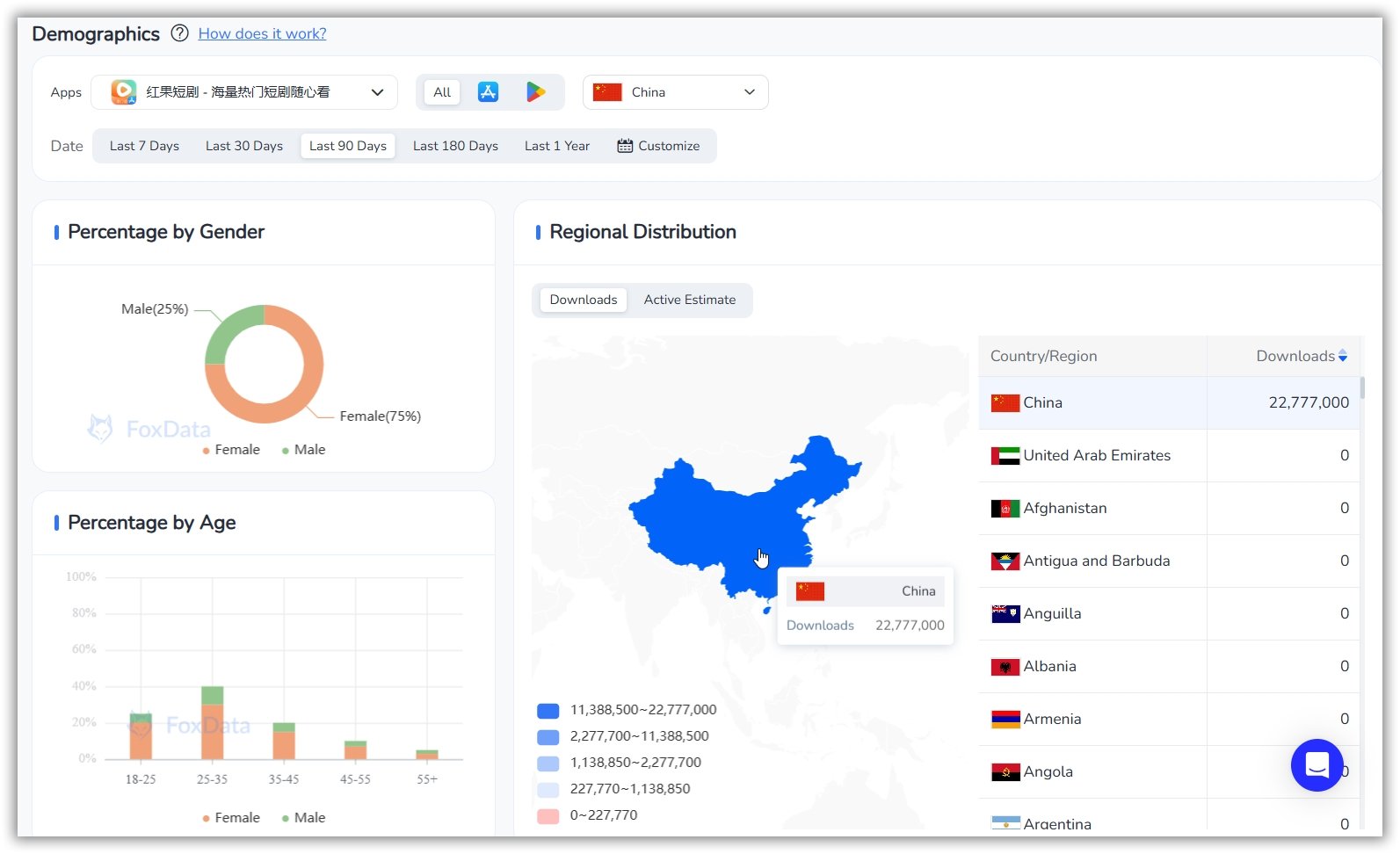Screen dimensions: 1400x854
Task: Open the Demographics help question-mark icon
Action: point(179,33)
